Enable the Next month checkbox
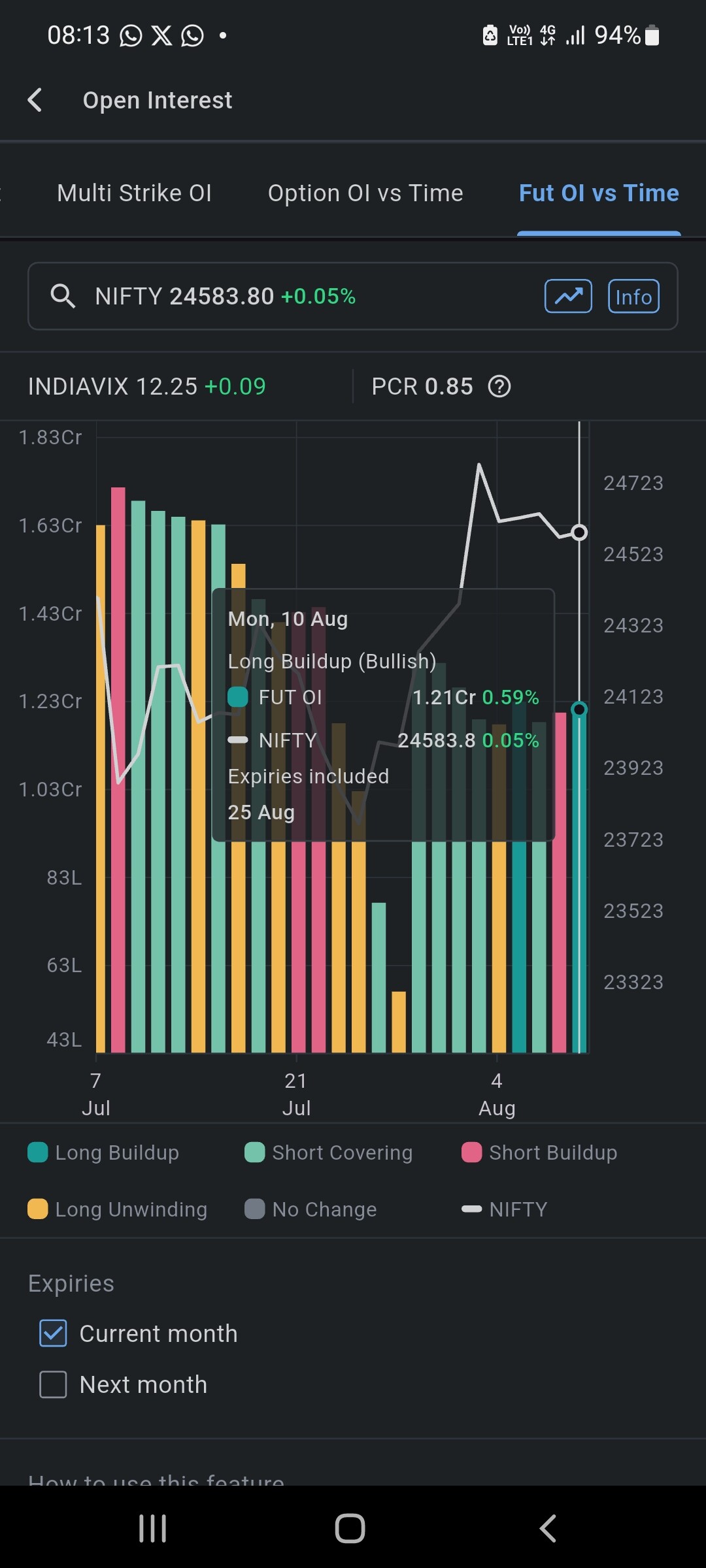 point(53,1384)
